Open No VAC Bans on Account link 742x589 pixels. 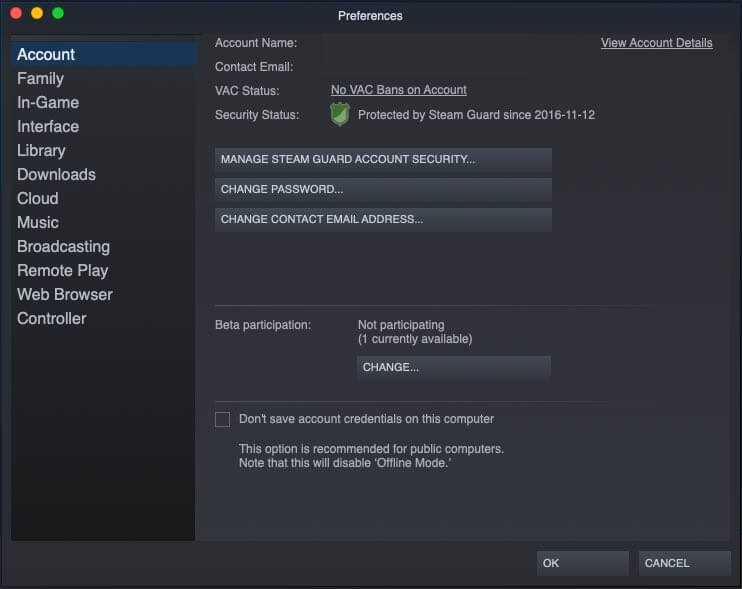(x=398, y=90)
